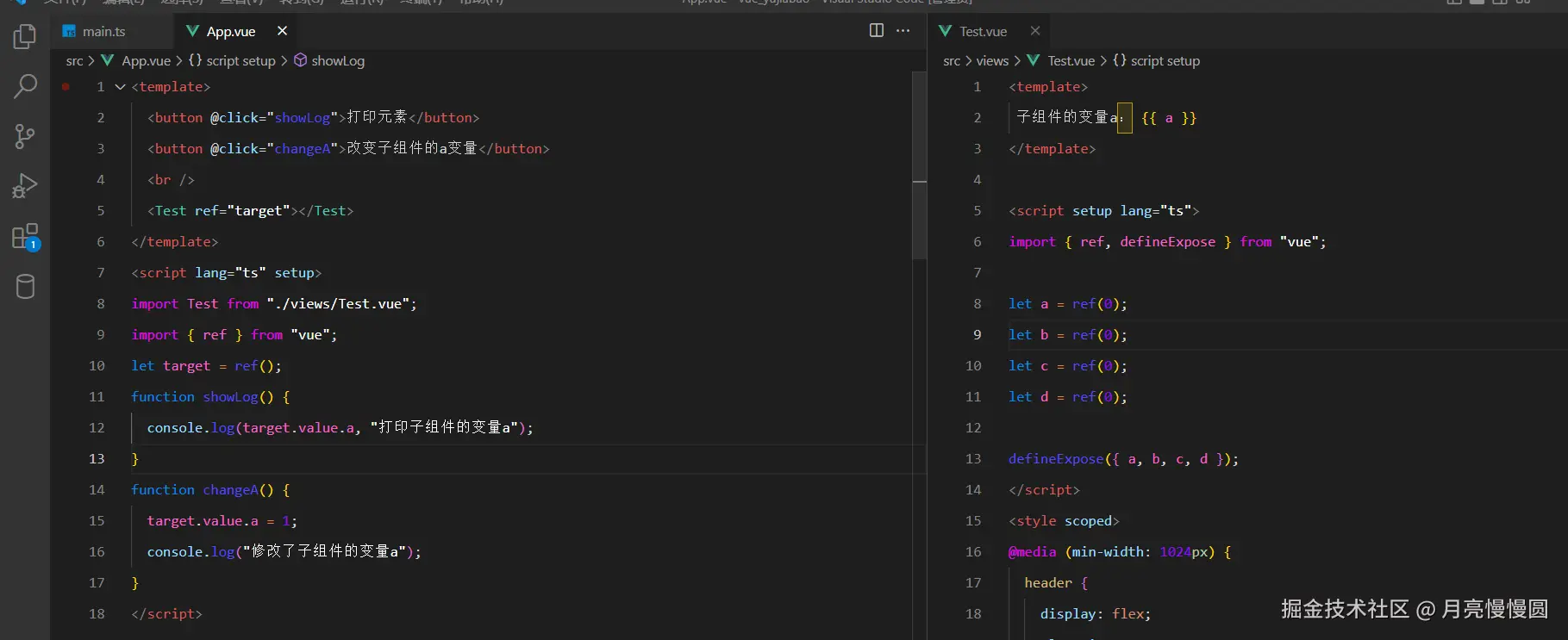This screenshot has height=640, width=1568.
Task: Open the Run and Debug view
Action: coord(25,186)
